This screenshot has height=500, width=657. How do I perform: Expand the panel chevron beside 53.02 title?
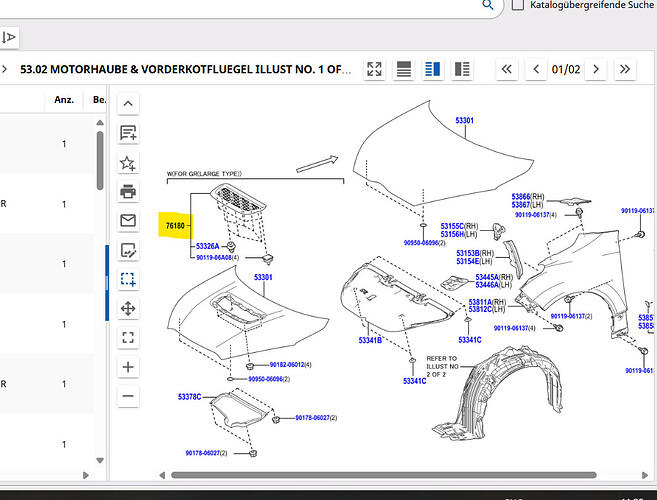coord(5,69)
